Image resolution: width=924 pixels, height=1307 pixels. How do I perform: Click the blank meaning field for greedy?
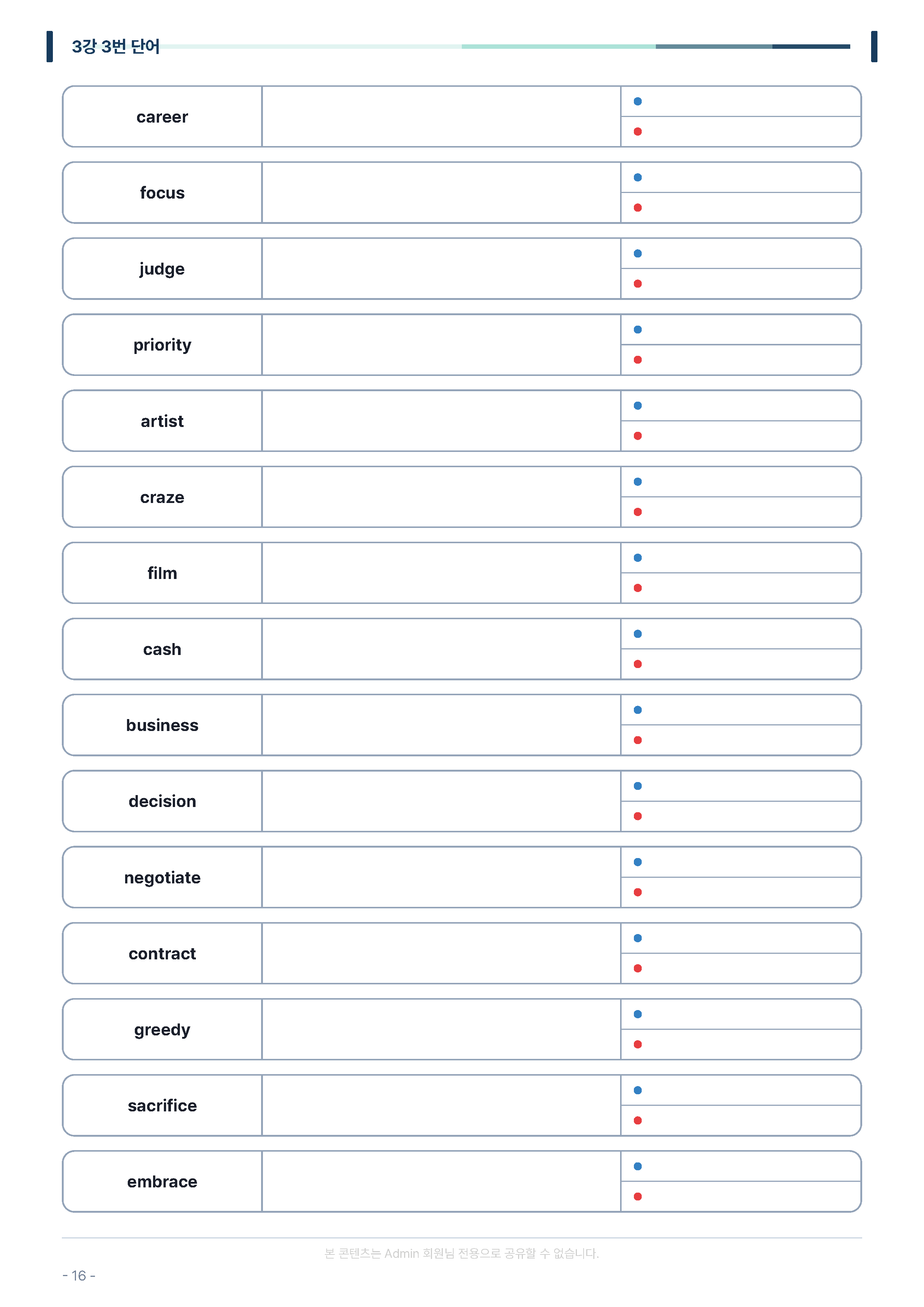tap(441, 1029)
